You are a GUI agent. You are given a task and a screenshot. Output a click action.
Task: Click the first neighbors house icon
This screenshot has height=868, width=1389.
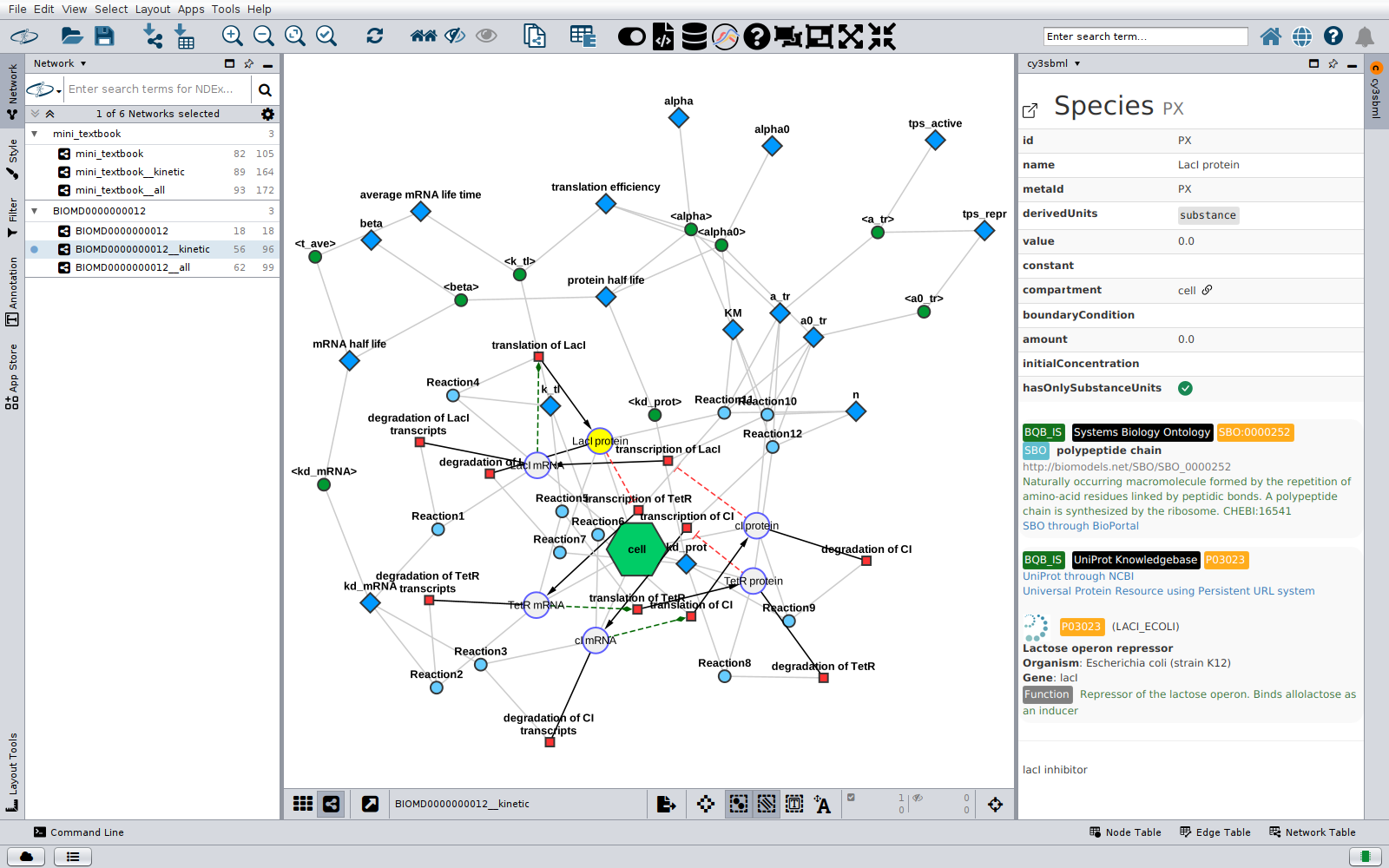click(x=424, y=36)
